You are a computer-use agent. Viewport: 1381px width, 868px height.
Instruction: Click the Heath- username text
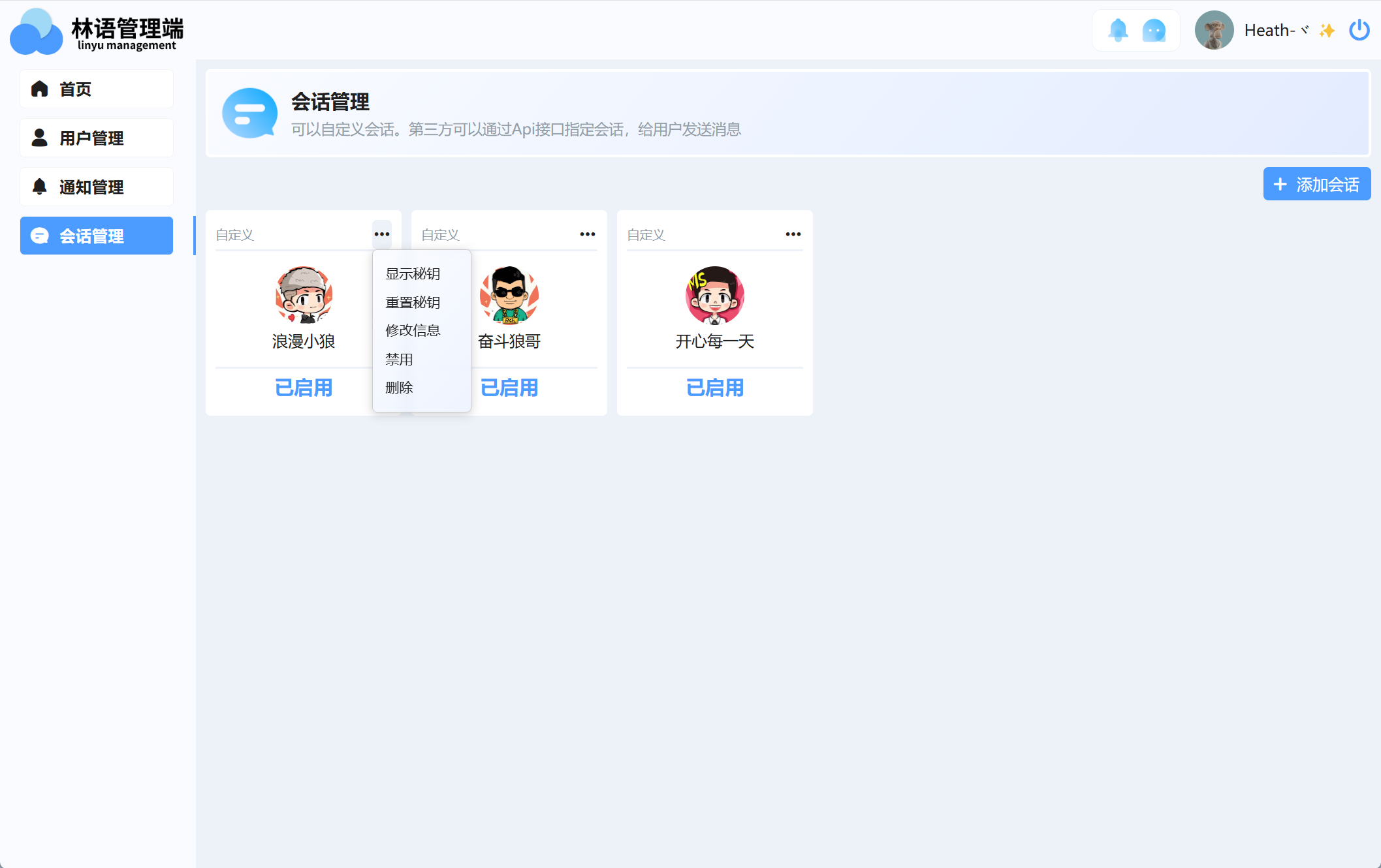pyautogui.click(x=1277, y=30)
